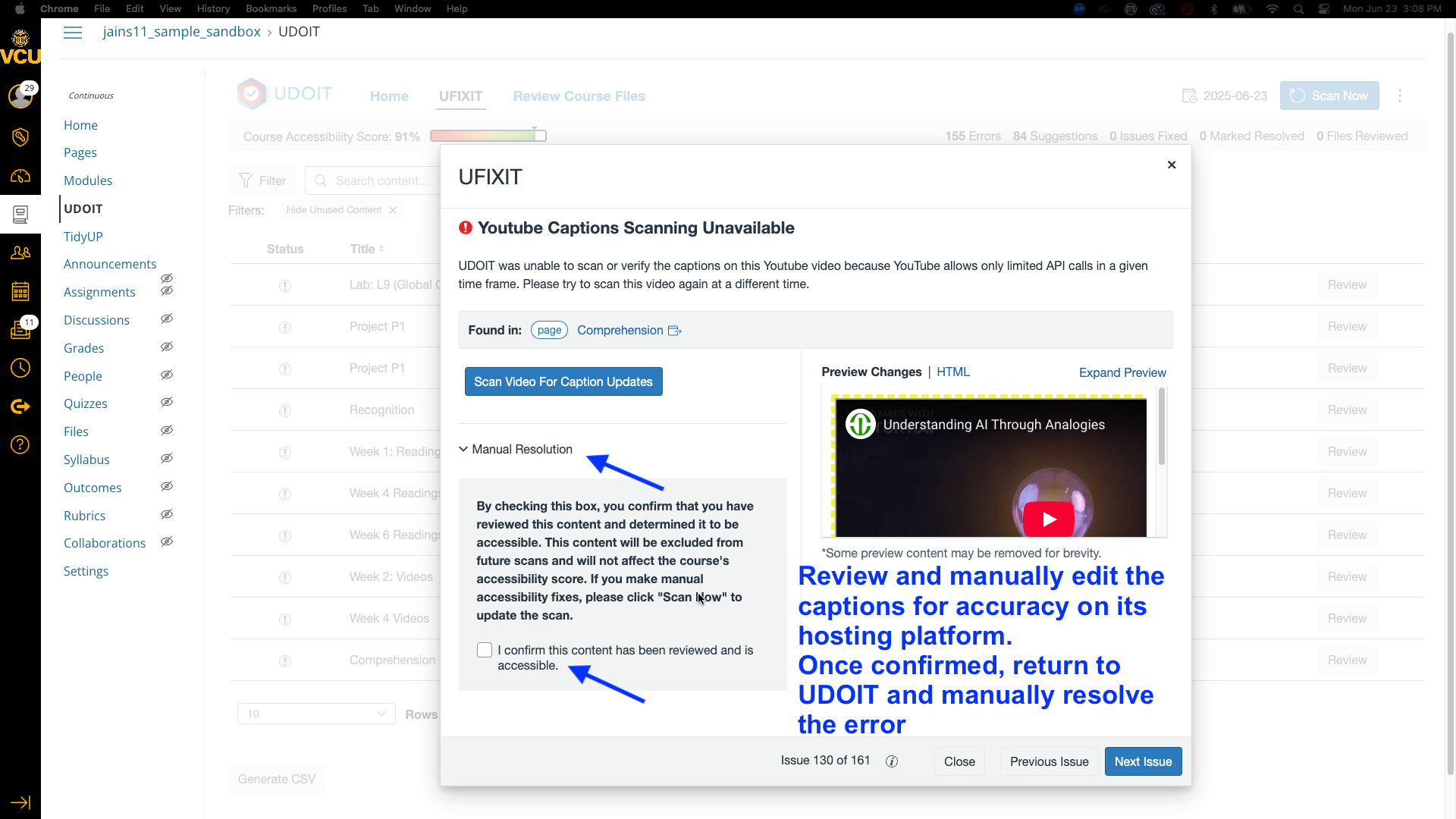The height and width of the screenshot is (819, 1456).
Task: Switch to Review Course Files tab
Action: 579,96
